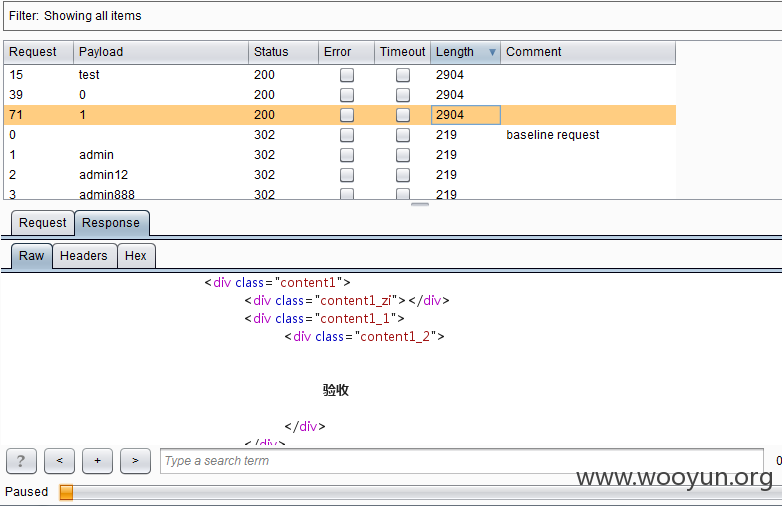The image size is (782, 506).
Task: Sort by the Status column header
Action: point(283,52)
